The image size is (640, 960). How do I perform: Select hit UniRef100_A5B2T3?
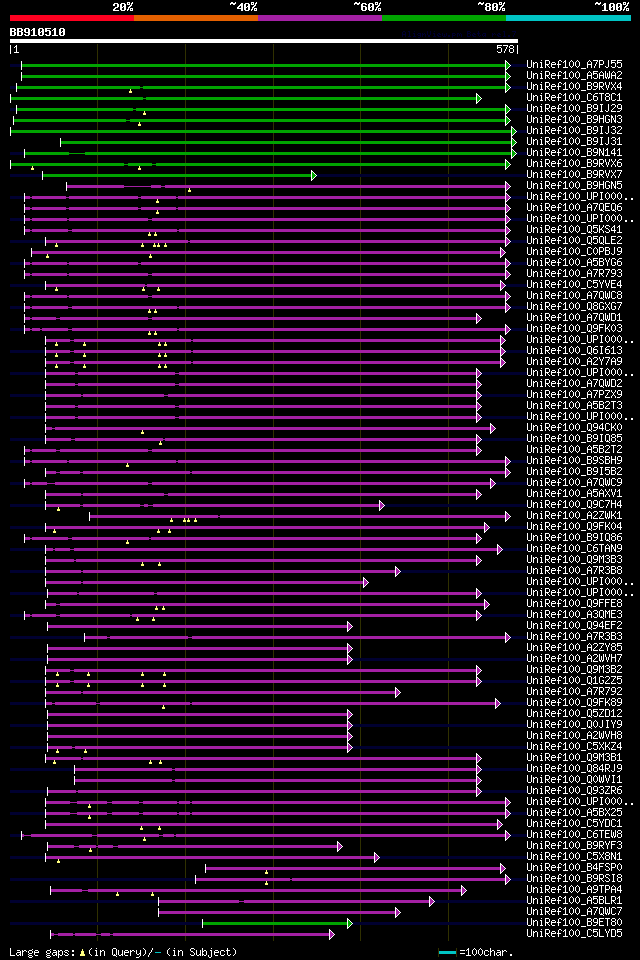(x=574, y=406)
